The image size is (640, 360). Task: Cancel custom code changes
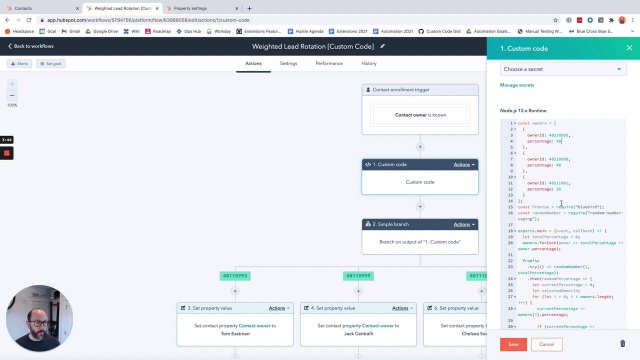pos(547,344)
